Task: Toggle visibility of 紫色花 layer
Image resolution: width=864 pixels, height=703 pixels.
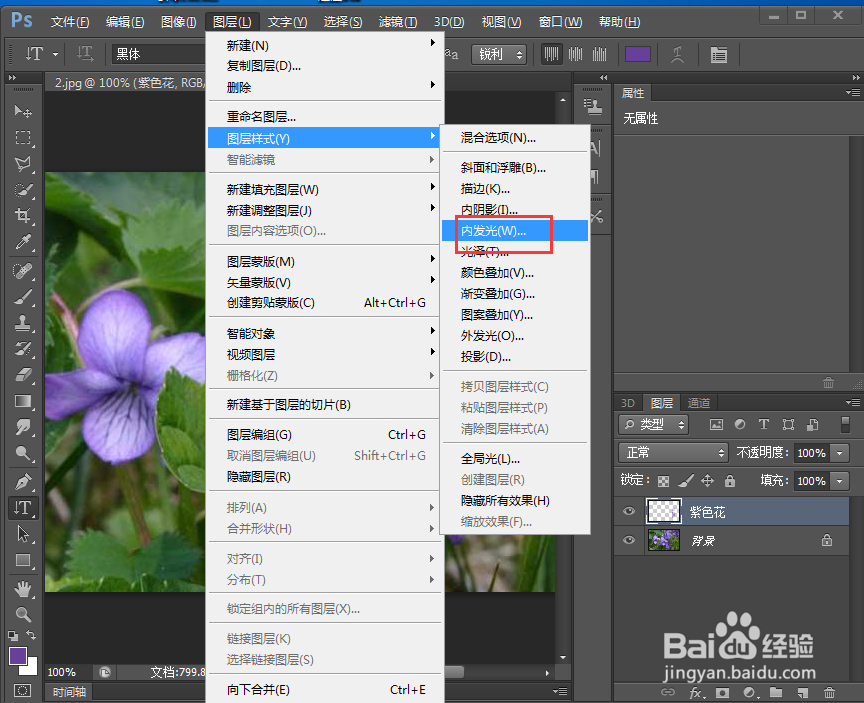Action: point(629,511)
